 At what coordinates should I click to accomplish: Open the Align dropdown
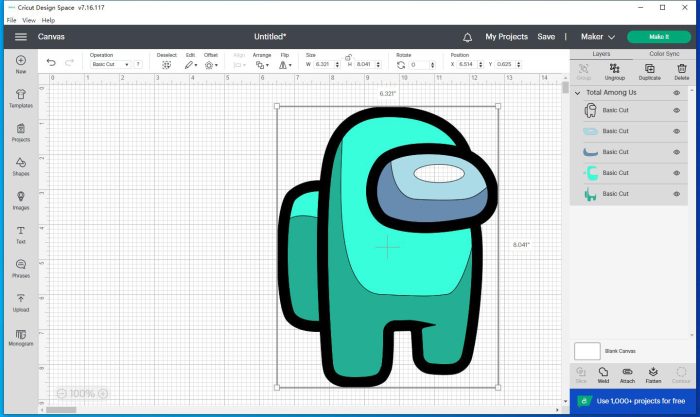click(x=239, y=65)
